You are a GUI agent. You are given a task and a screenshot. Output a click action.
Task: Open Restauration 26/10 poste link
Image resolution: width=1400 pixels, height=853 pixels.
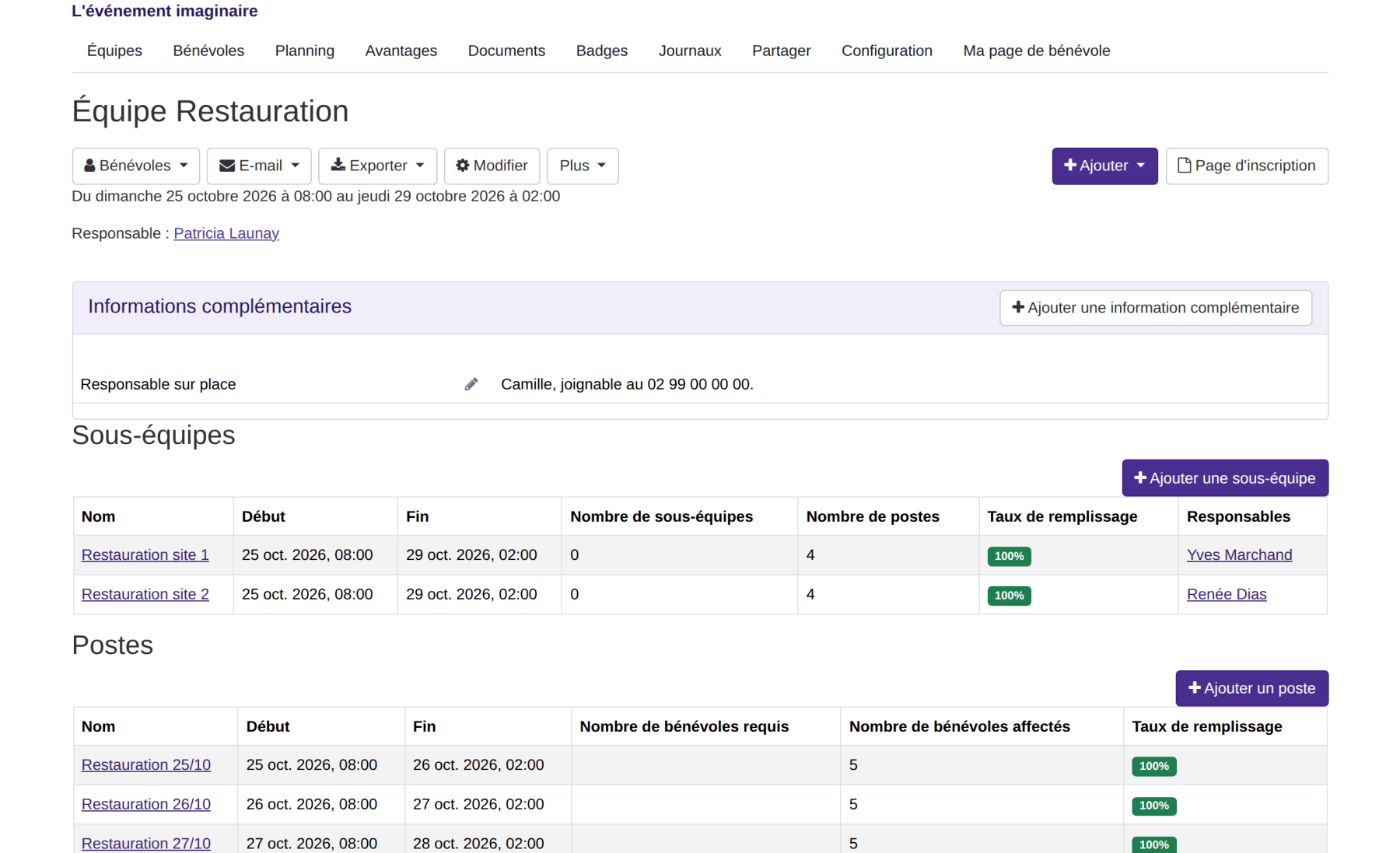tap(146, 804)
